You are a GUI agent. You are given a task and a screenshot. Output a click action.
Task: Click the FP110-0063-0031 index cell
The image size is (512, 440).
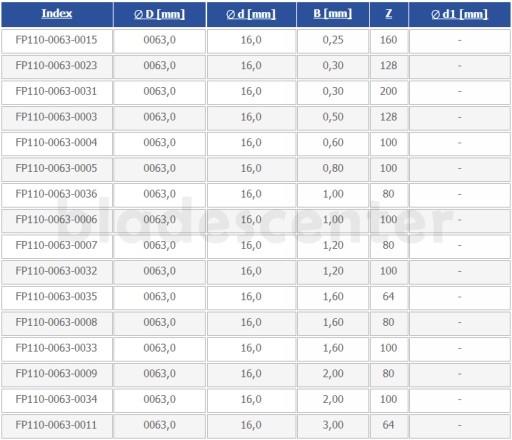coord(57,92)
